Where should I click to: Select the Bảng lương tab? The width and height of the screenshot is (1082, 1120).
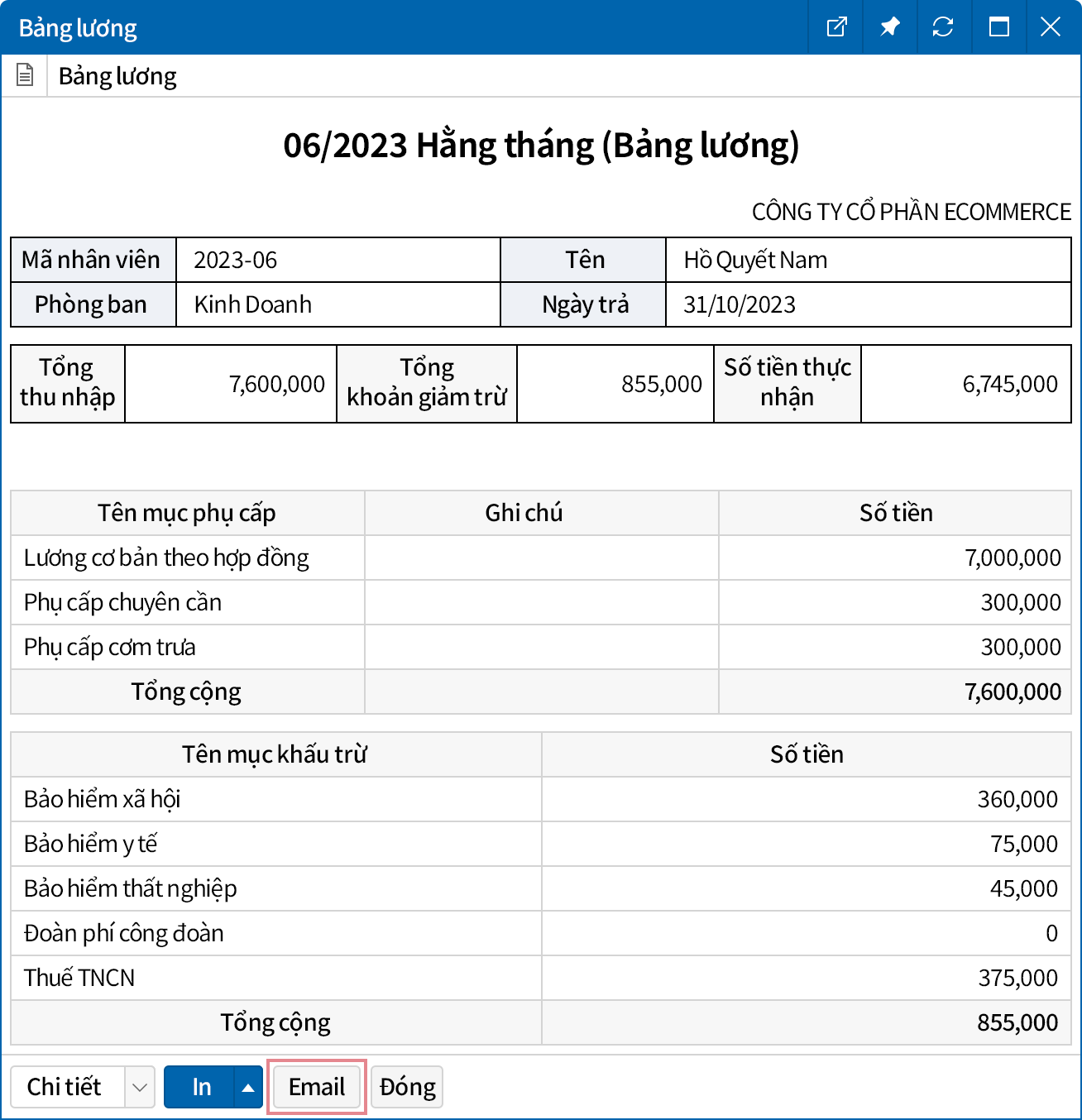pos(117,76)
